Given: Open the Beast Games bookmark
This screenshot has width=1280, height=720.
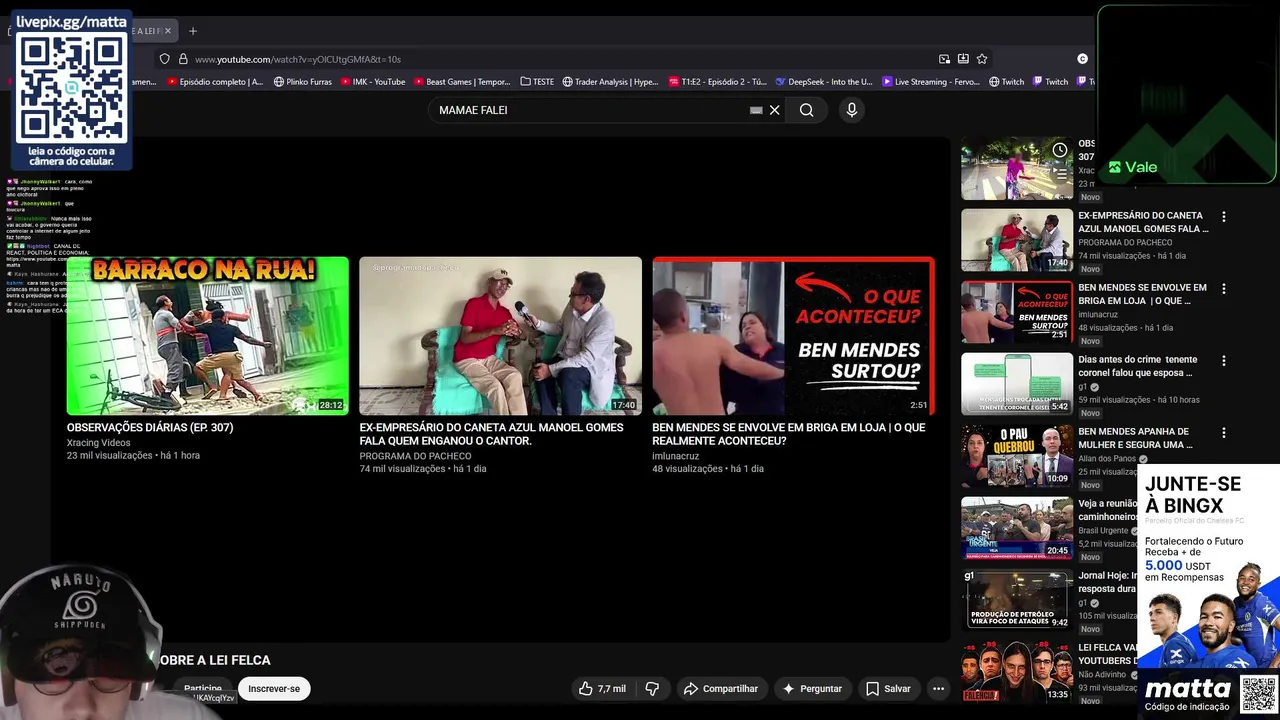Looking at the screenshot, I should [462, 82].
